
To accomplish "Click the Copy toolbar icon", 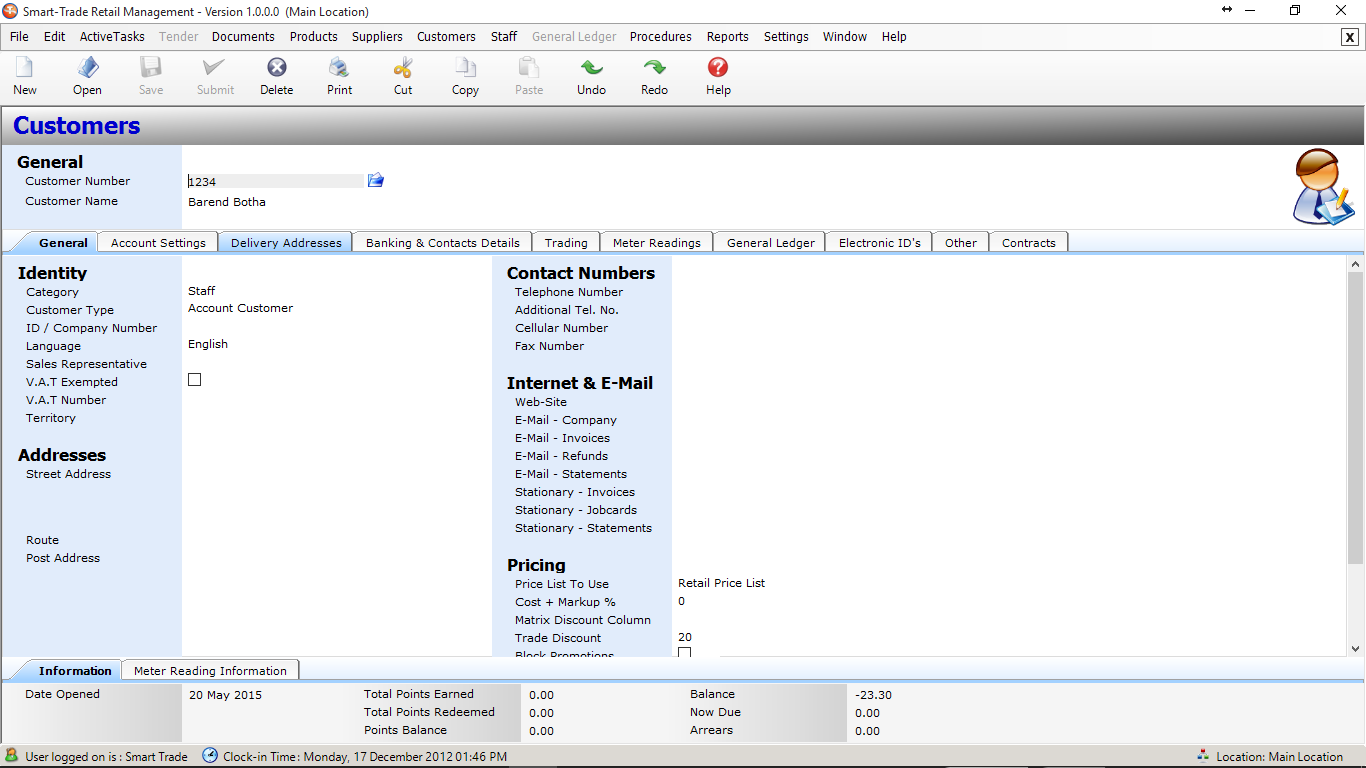I will pos(465,68).
